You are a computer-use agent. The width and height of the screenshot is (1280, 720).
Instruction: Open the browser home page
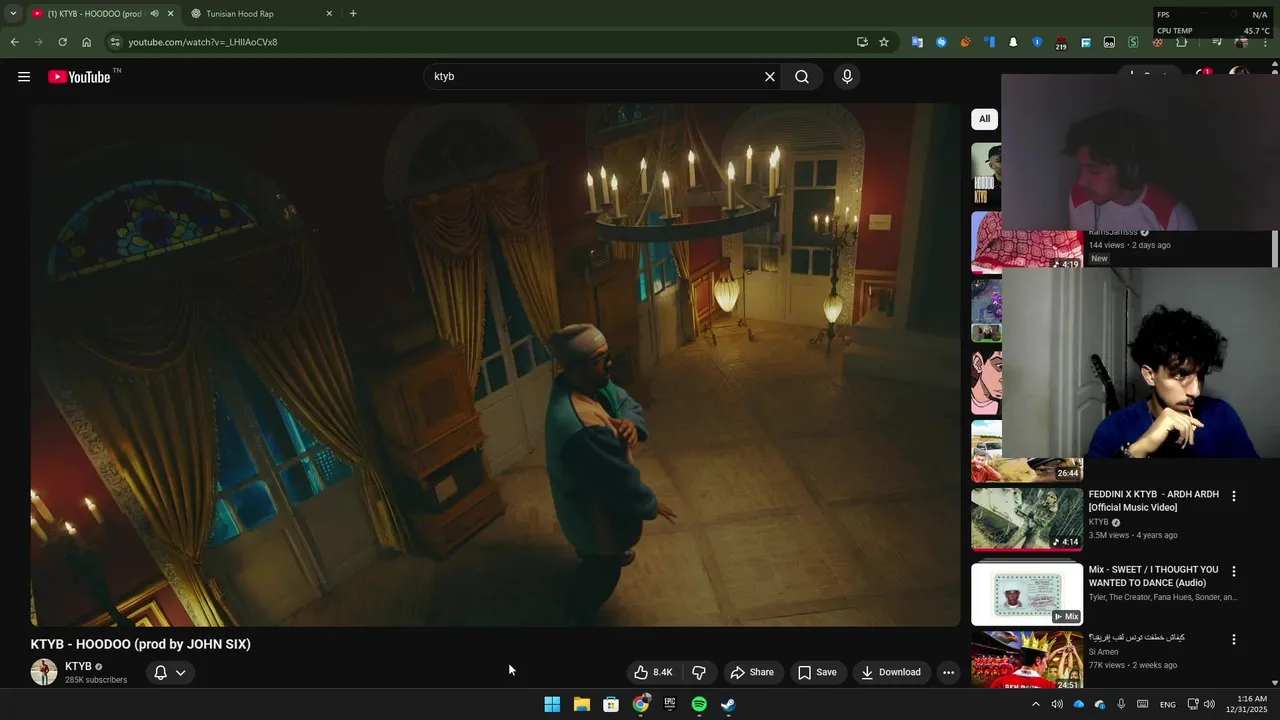pos(87,42)
